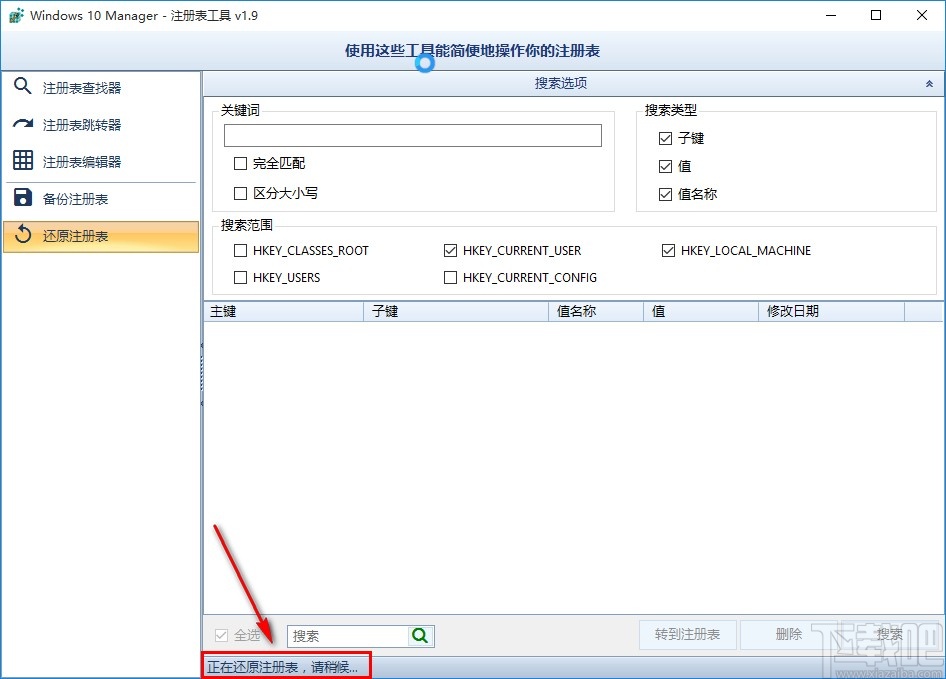Screen dimensions: 946x679
Task: Enable the HKEY_CLASSES_ROOT checkbox
Action: 240,251
